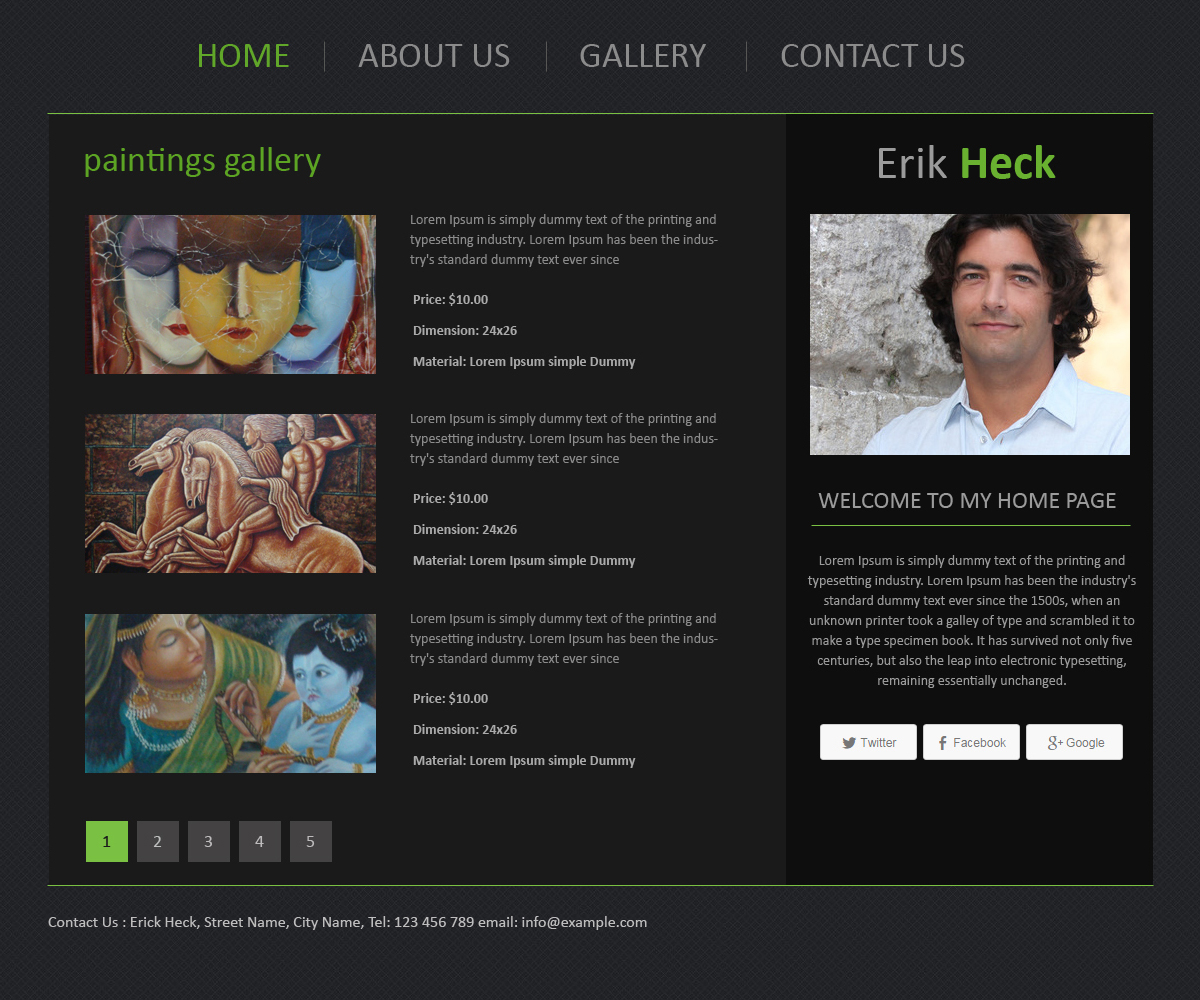Open the mother and child painting
1200x1000 pixels.
click(230, 693)
